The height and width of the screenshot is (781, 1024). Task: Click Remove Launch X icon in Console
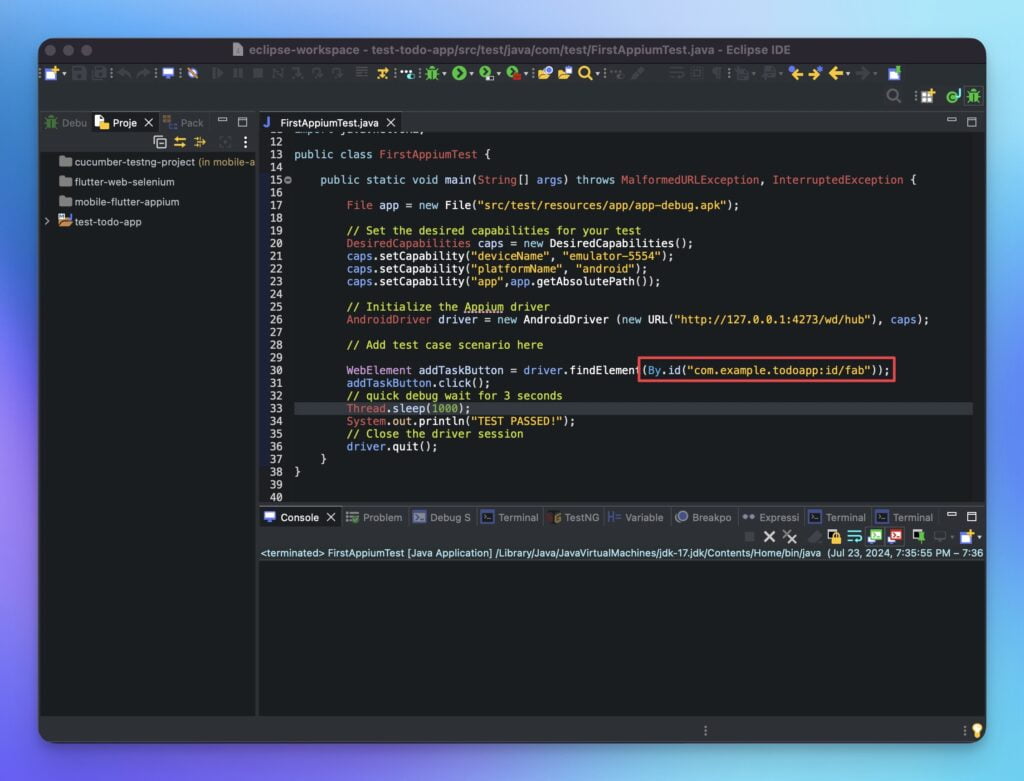769,537
